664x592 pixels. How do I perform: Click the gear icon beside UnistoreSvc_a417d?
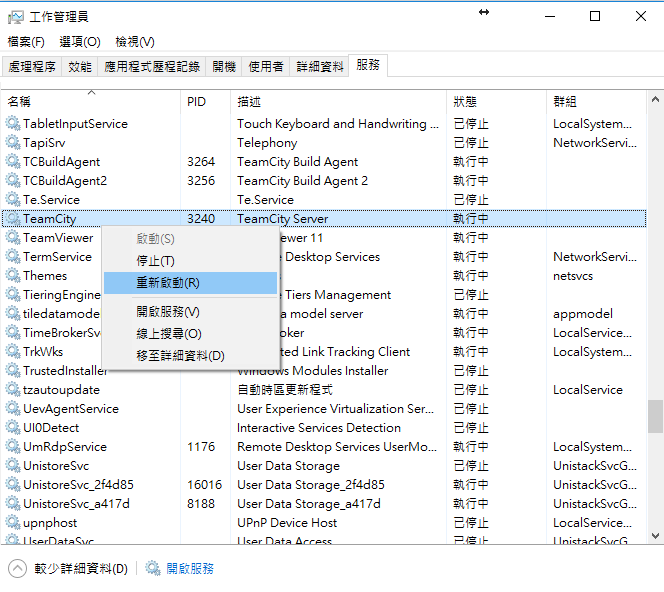click(x=13, y=503)
